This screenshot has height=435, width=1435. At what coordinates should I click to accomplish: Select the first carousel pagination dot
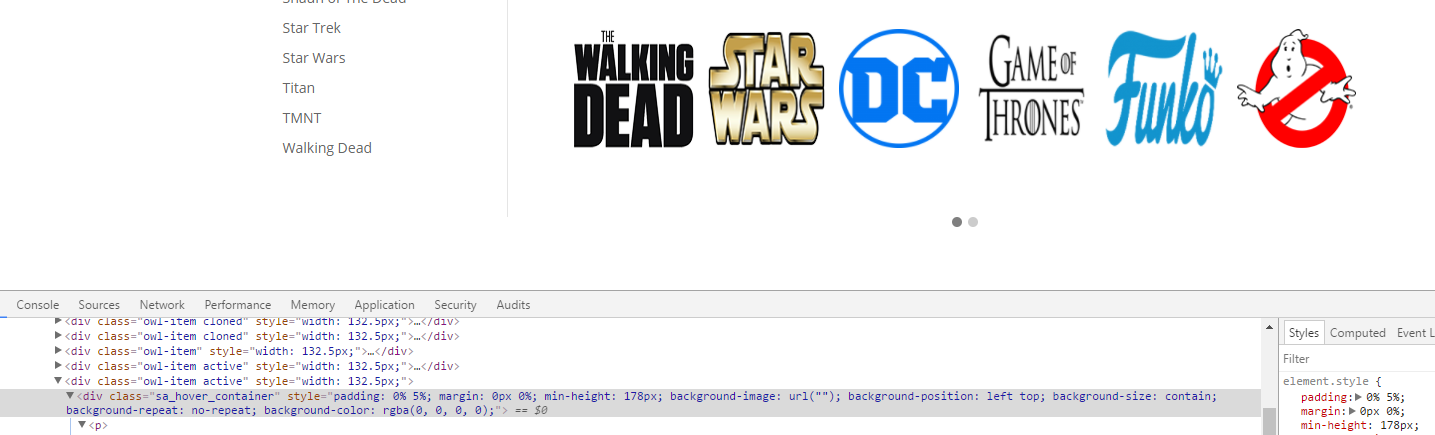coord(957,222)
